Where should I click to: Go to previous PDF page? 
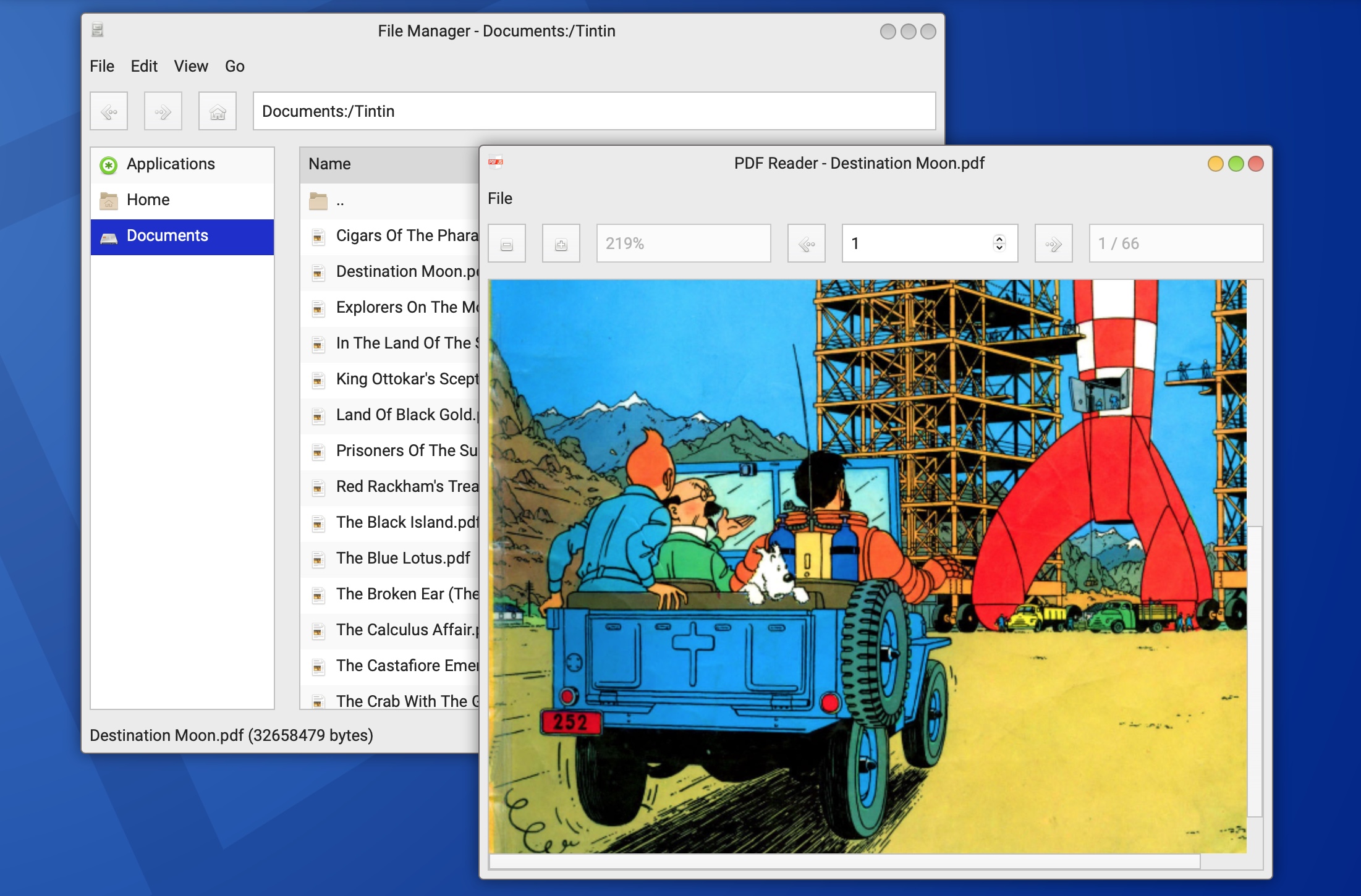806,244
